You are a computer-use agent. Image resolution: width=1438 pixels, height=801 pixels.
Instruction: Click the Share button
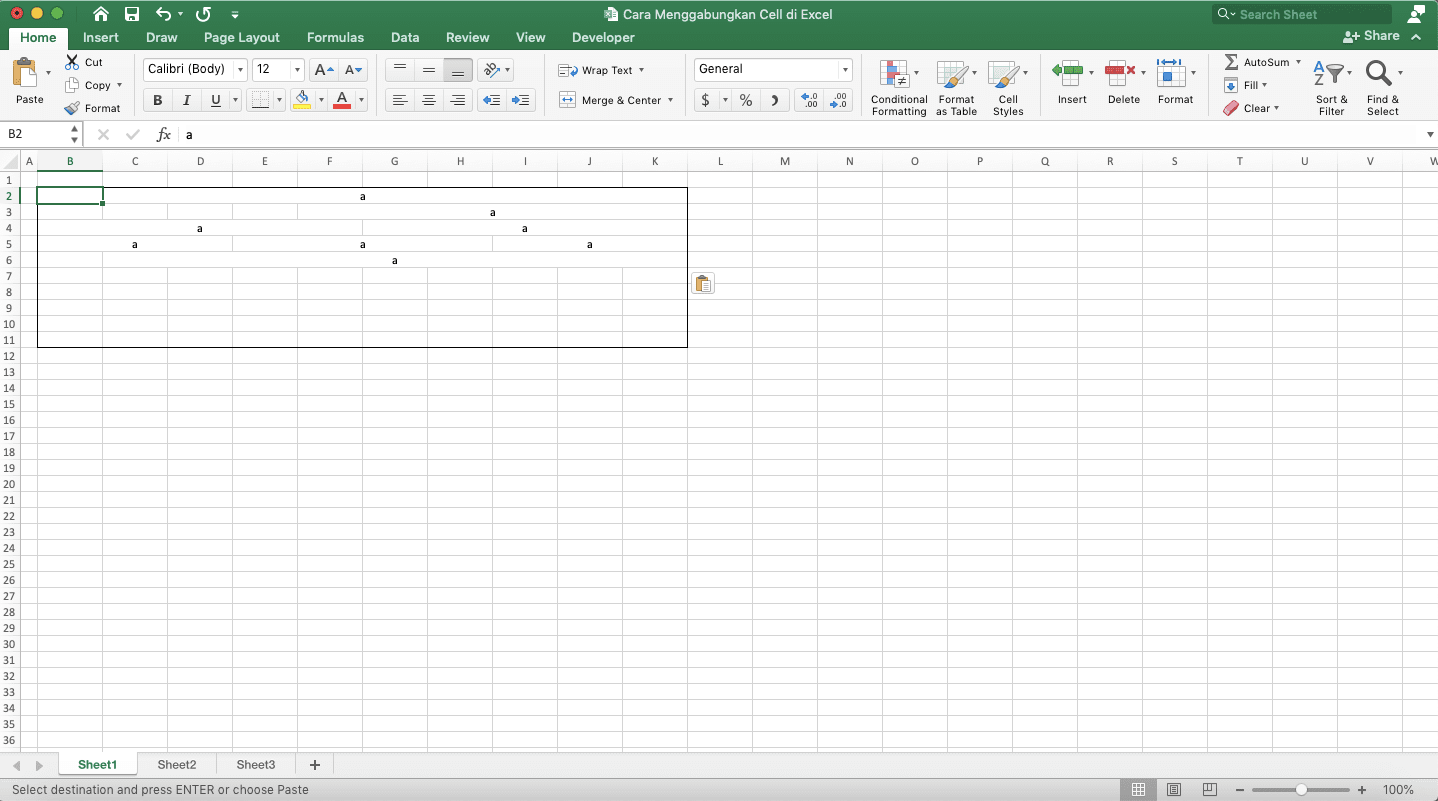coord(1372,36)
